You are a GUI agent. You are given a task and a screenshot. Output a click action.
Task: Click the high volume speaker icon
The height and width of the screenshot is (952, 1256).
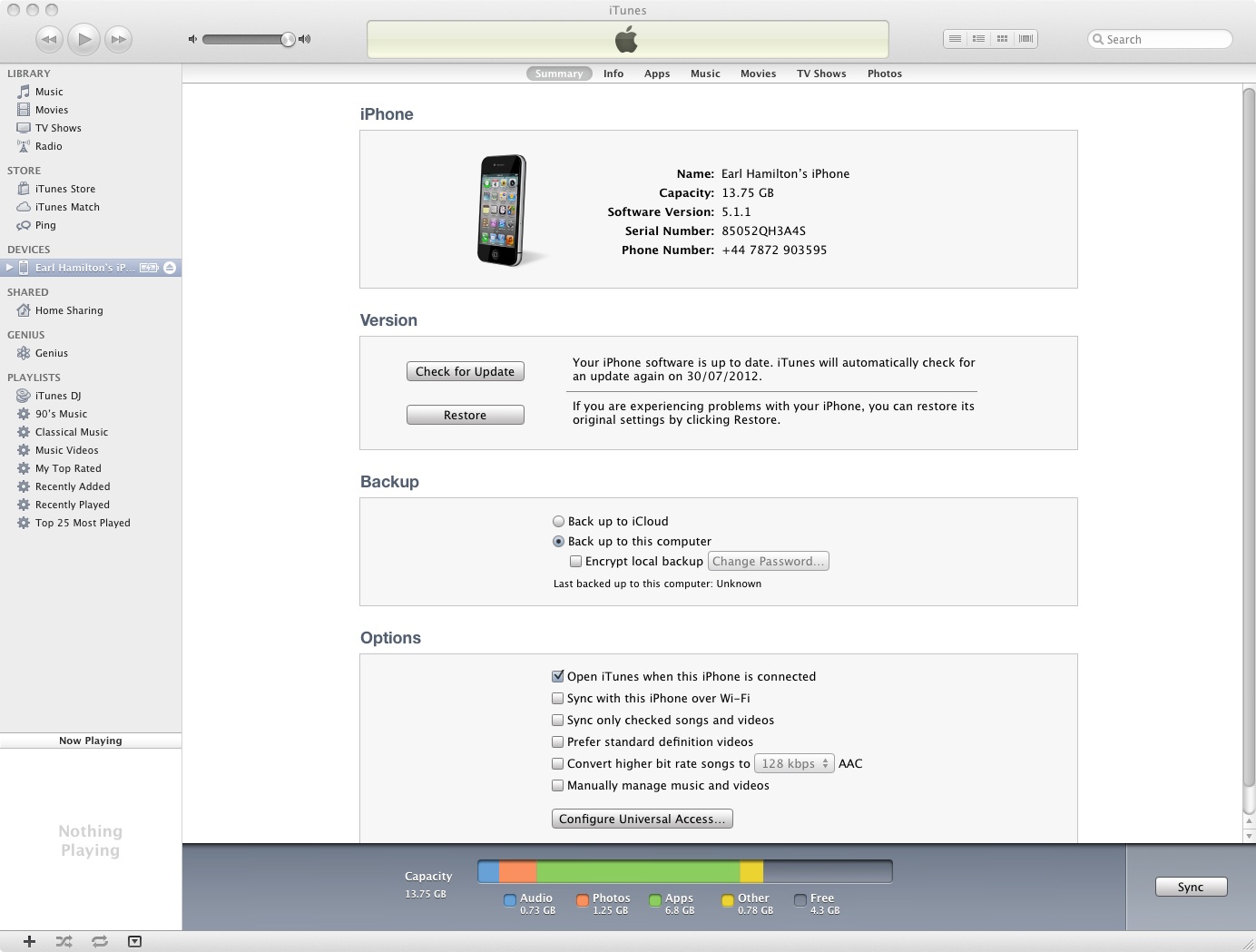tap(304, 39)
